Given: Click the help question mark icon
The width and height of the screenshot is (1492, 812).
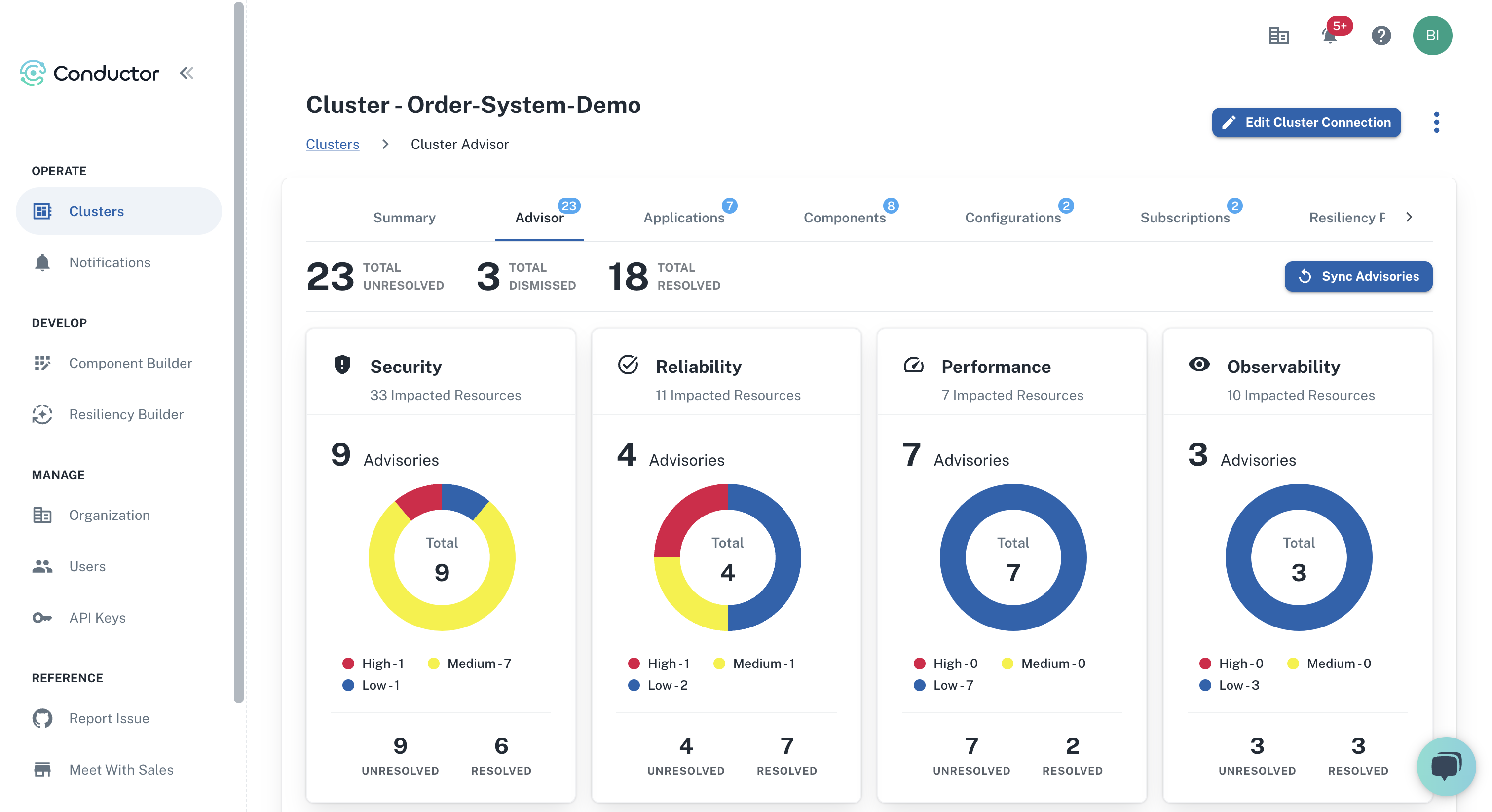Looking at the screenshot, I should (x=1381, y=35).
